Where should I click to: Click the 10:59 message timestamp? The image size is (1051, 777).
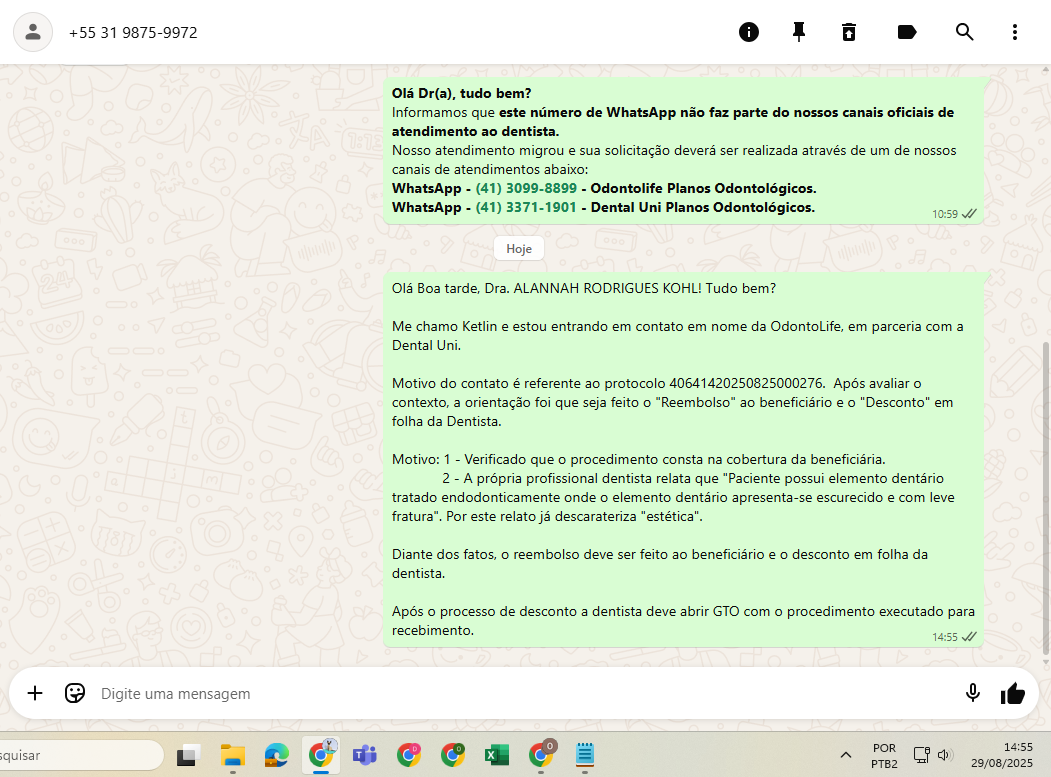tap(944, 214)
